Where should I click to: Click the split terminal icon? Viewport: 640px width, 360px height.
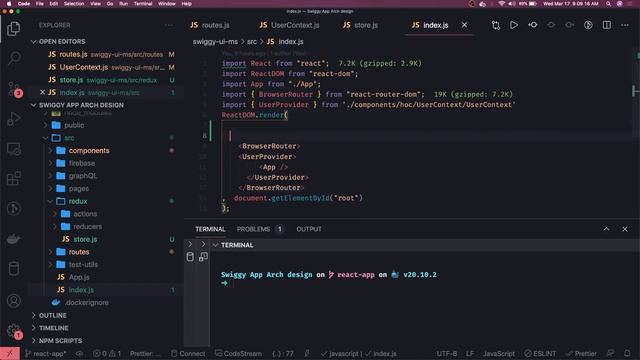(203, 257)
